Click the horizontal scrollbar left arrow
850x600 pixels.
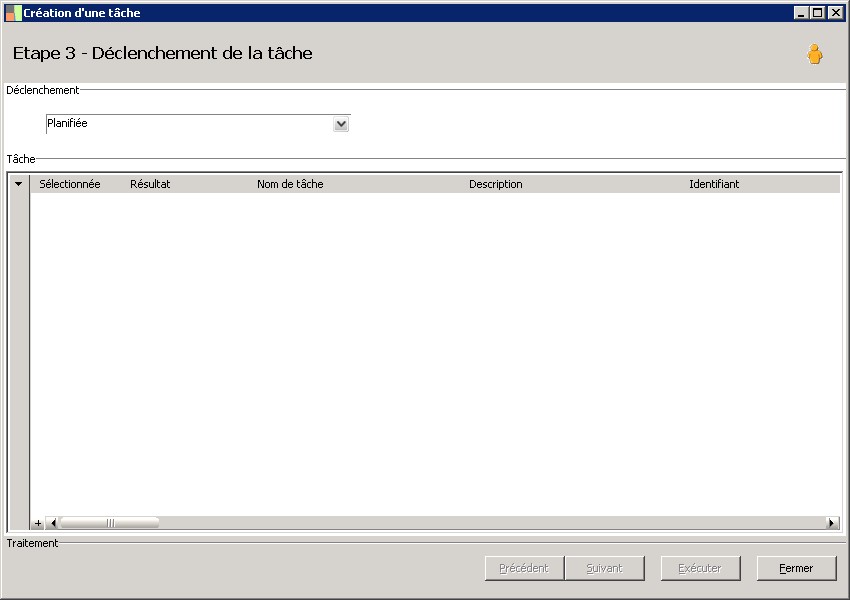point(53,523)
